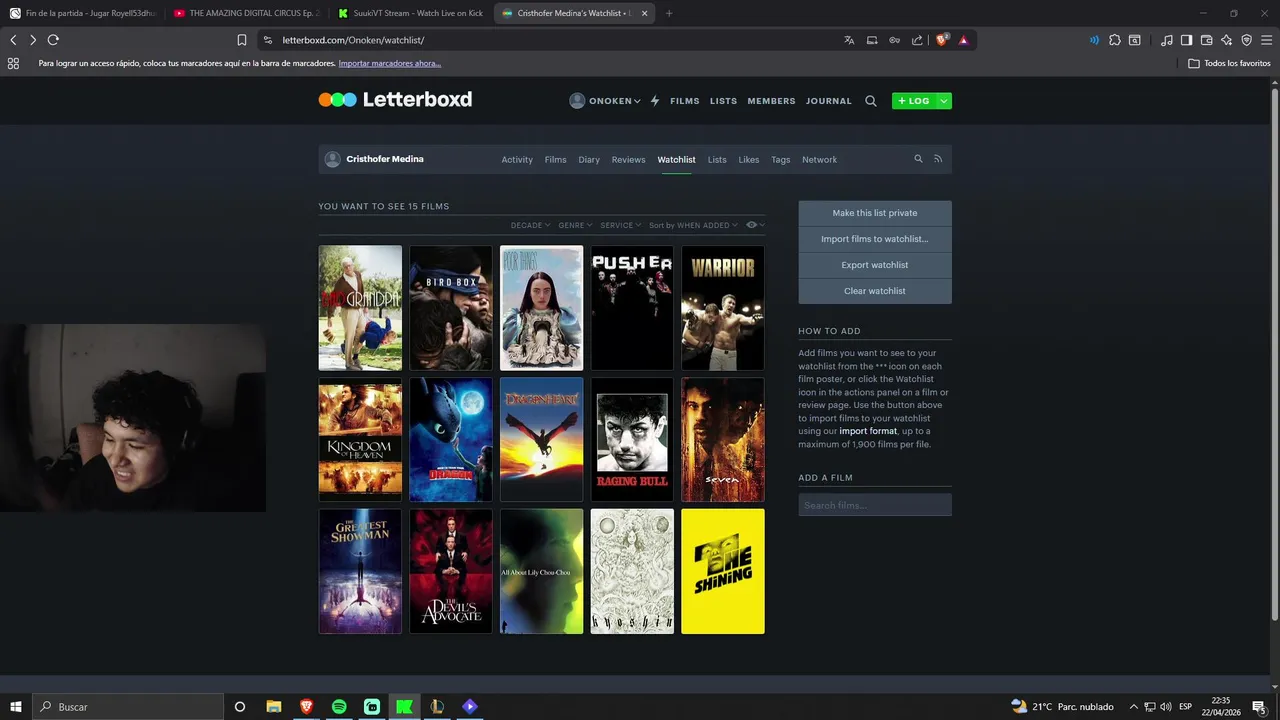The height and width of the screenshot is (720, 1280).
Task: Open a new browser tab
Action: coord(669,13)
